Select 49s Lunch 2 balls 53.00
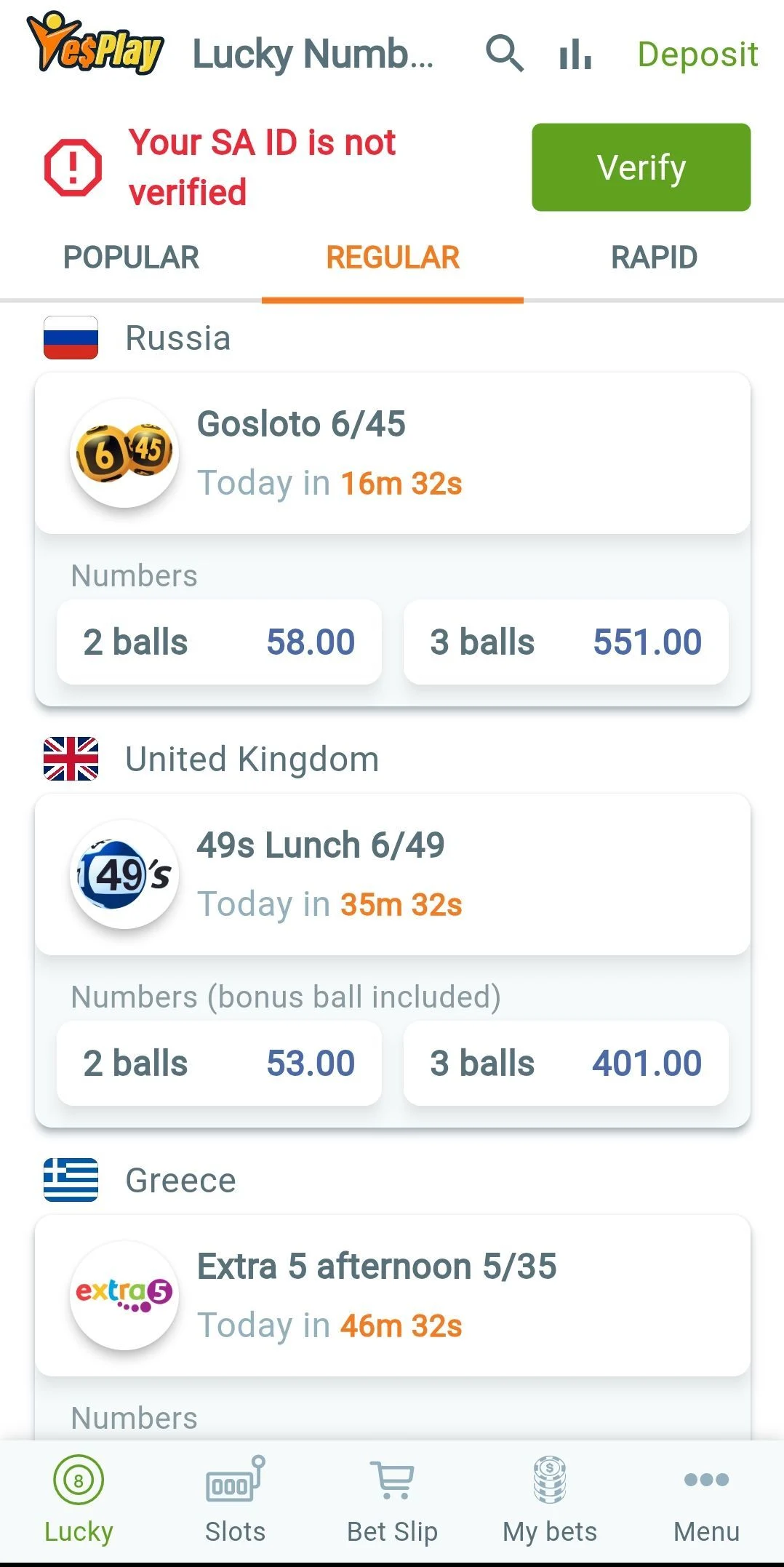This screenshot has width=784, height=1567. pos(219,1064)
